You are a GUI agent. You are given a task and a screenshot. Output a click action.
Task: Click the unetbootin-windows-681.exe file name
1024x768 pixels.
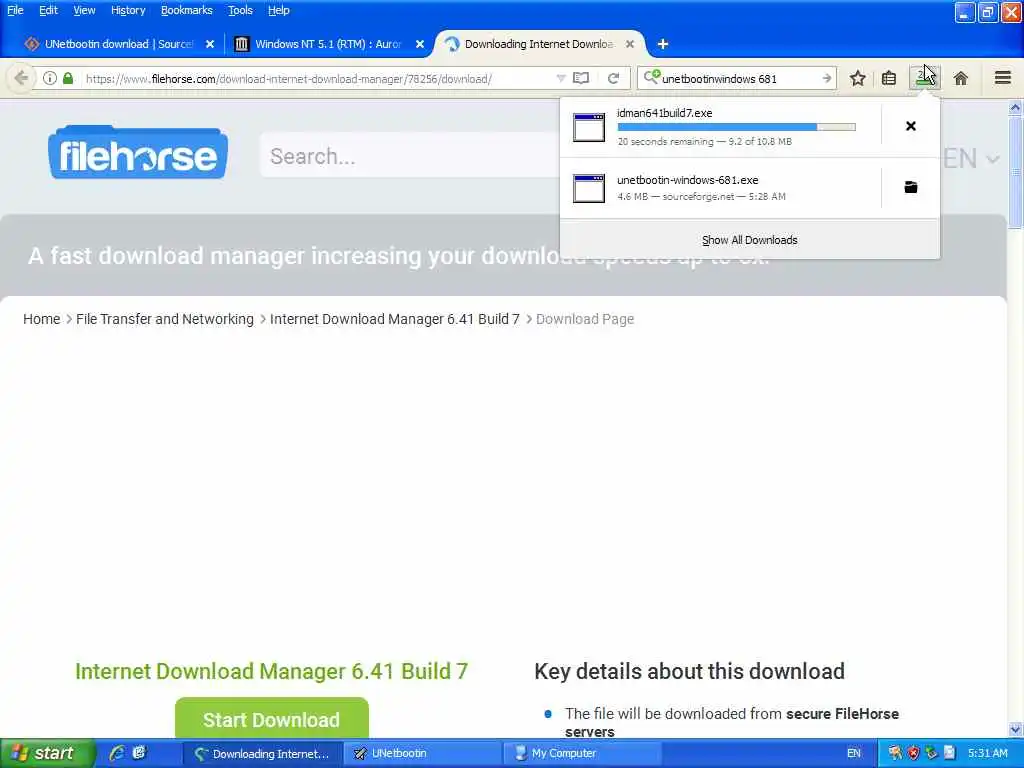coord(687,180)
